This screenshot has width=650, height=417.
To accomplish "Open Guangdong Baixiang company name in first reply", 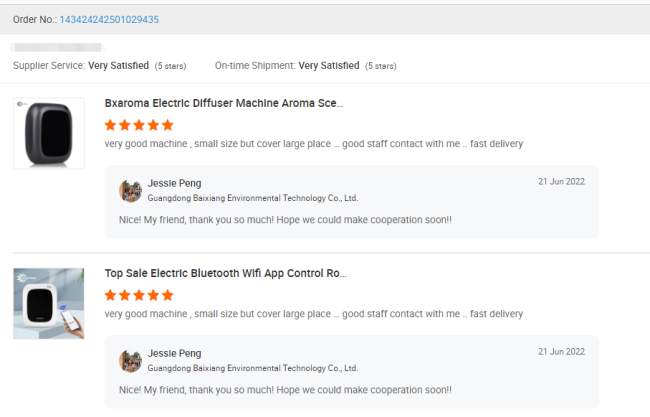I will pyautogui.click(x=253, y=198).
